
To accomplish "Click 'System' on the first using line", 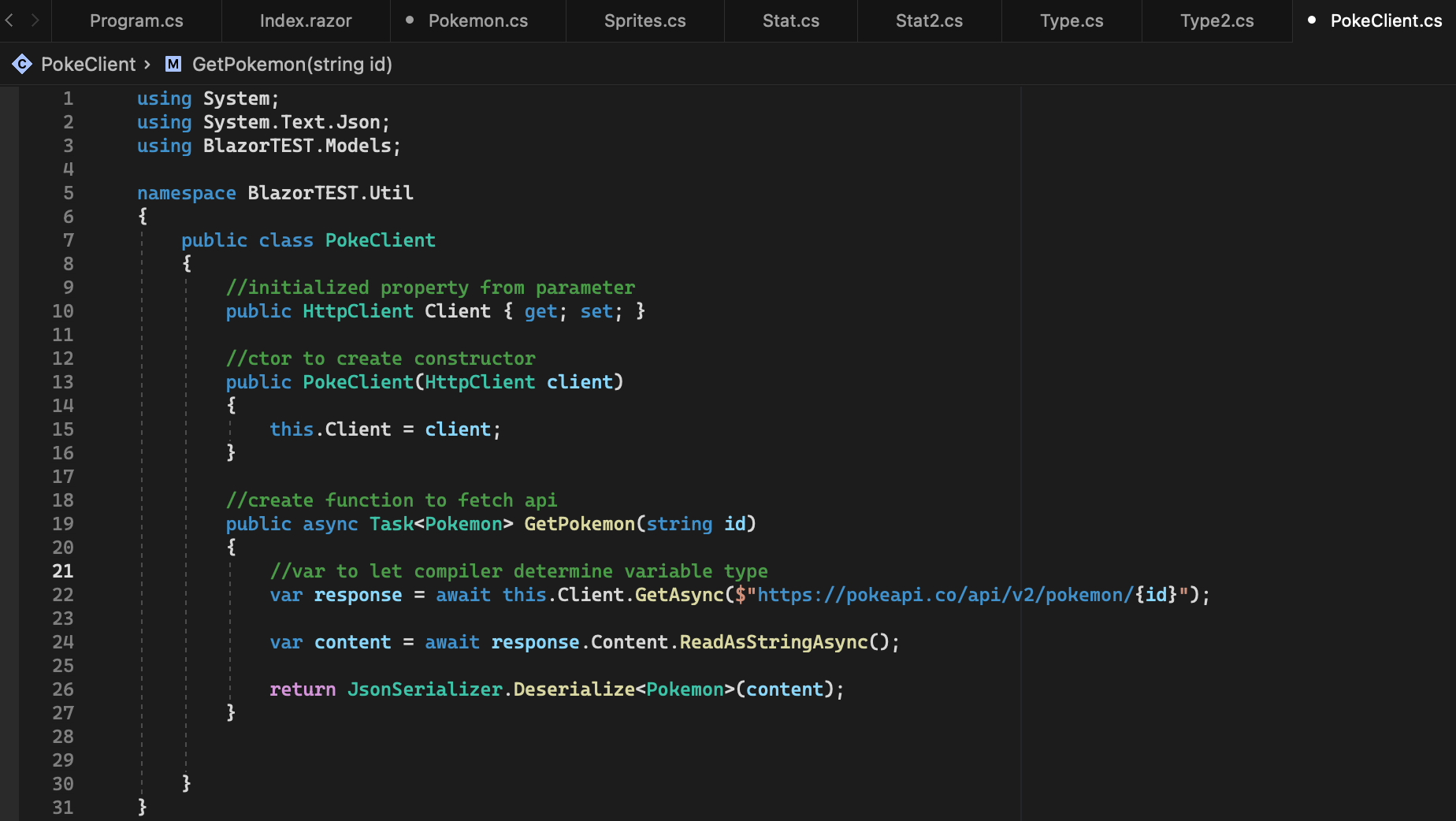I will tap(236, 98).
